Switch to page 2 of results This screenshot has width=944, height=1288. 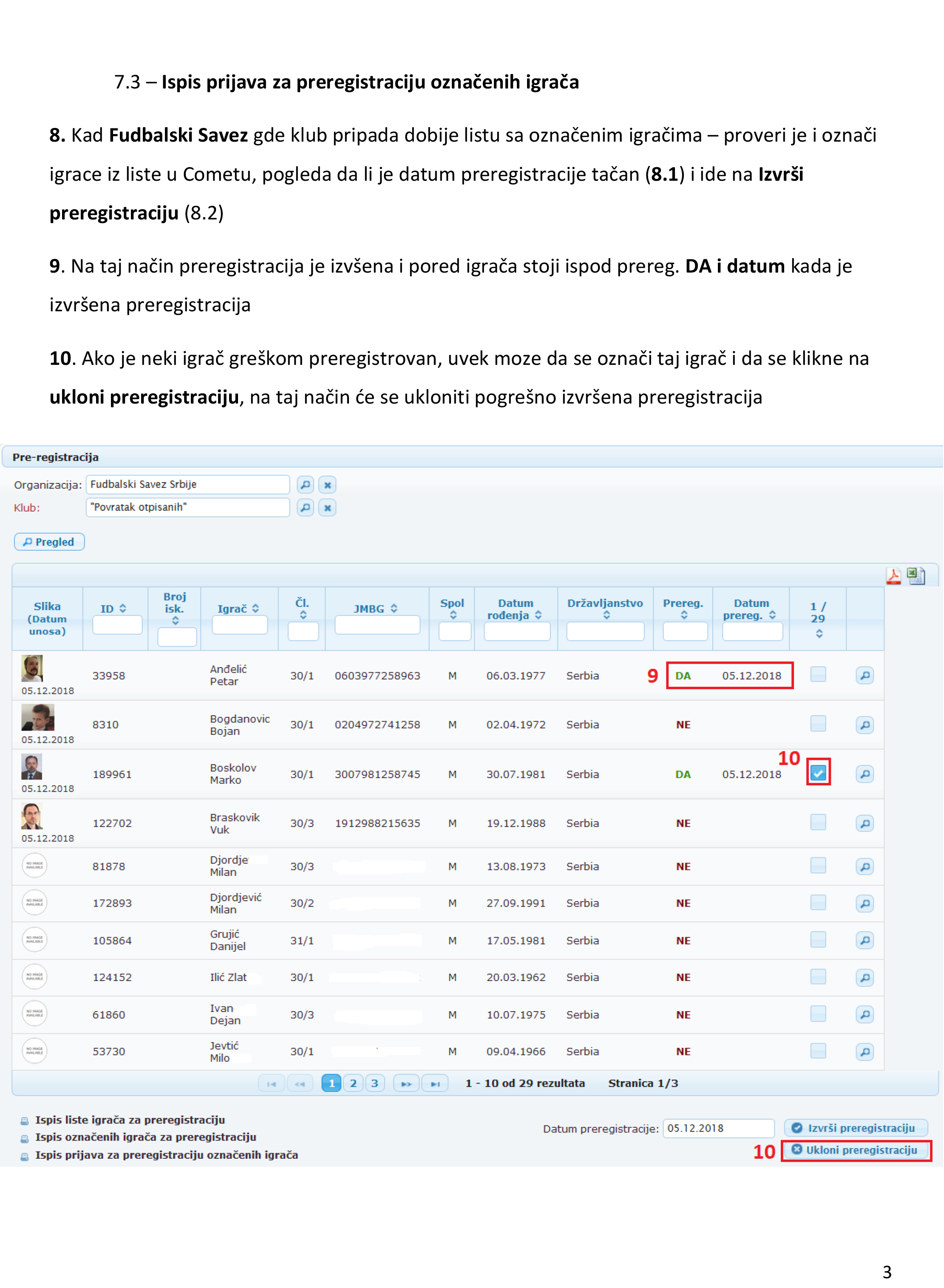click(353, 1083)
